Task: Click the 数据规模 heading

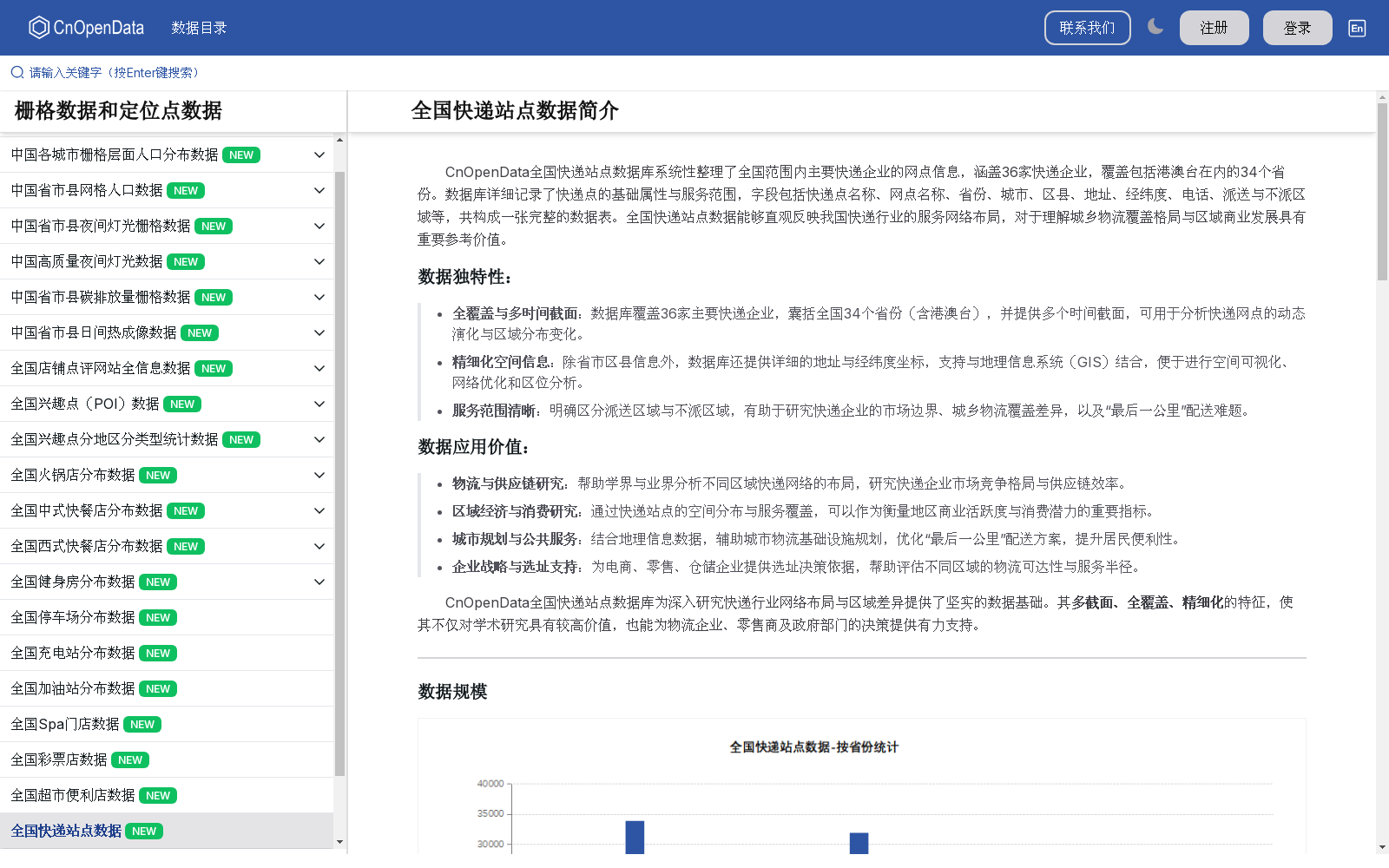Action: (x=452, y=692)
